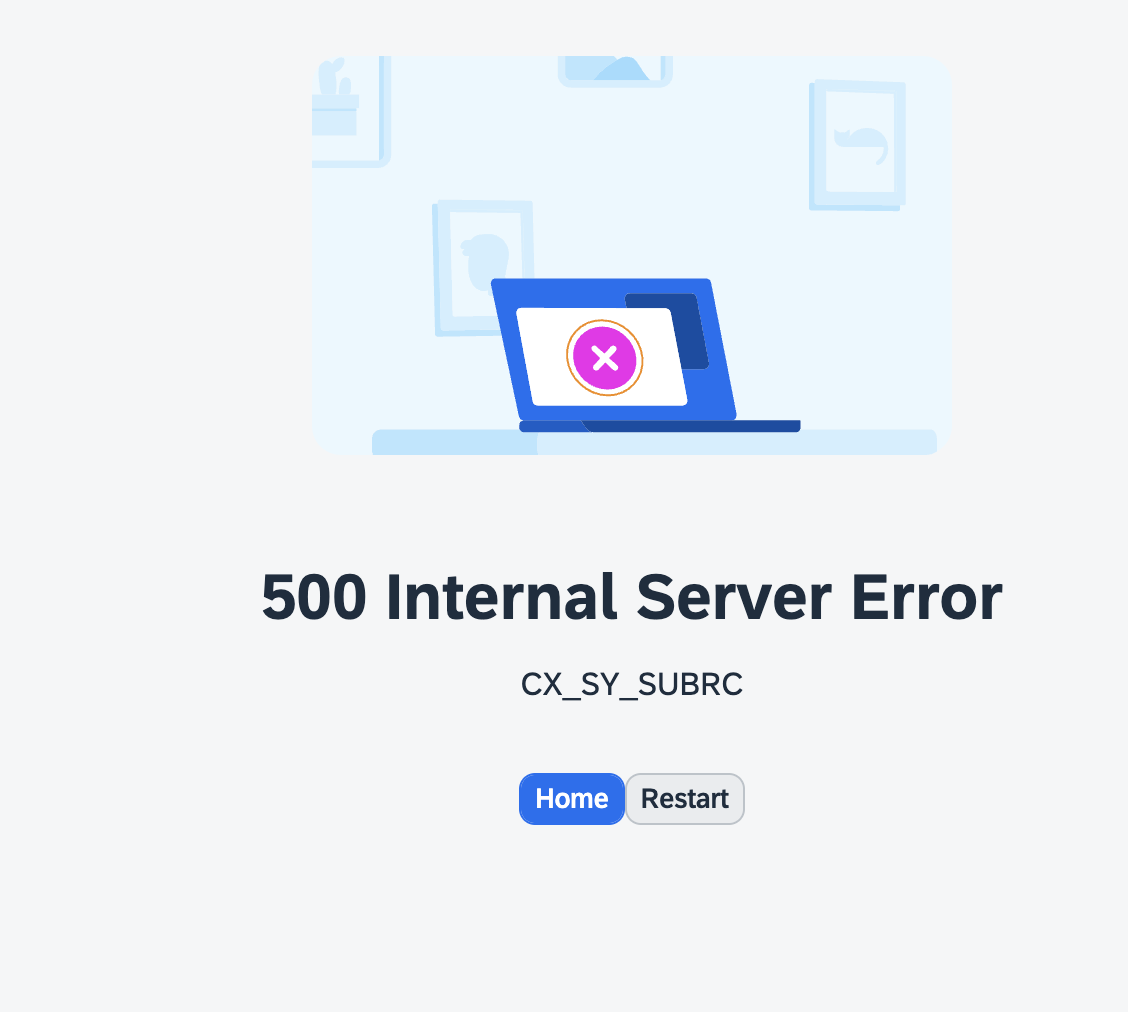The image size is (1128, 1012).
Task: Select the portrait frame behind the laptop
Action: [482, 266]
